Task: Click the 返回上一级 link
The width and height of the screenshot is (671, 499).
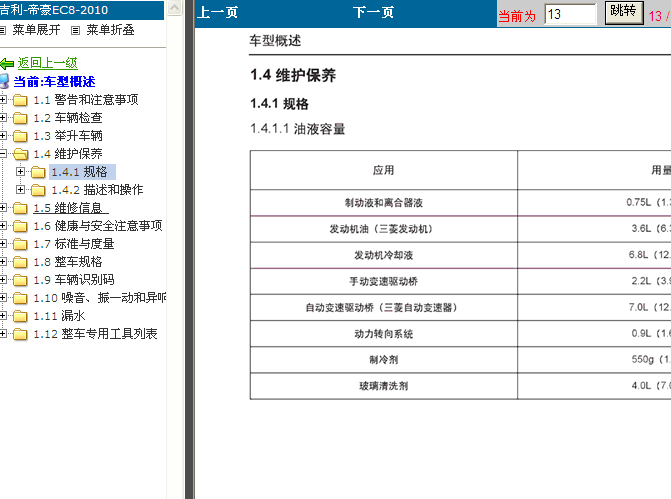Action: [48, 63]
